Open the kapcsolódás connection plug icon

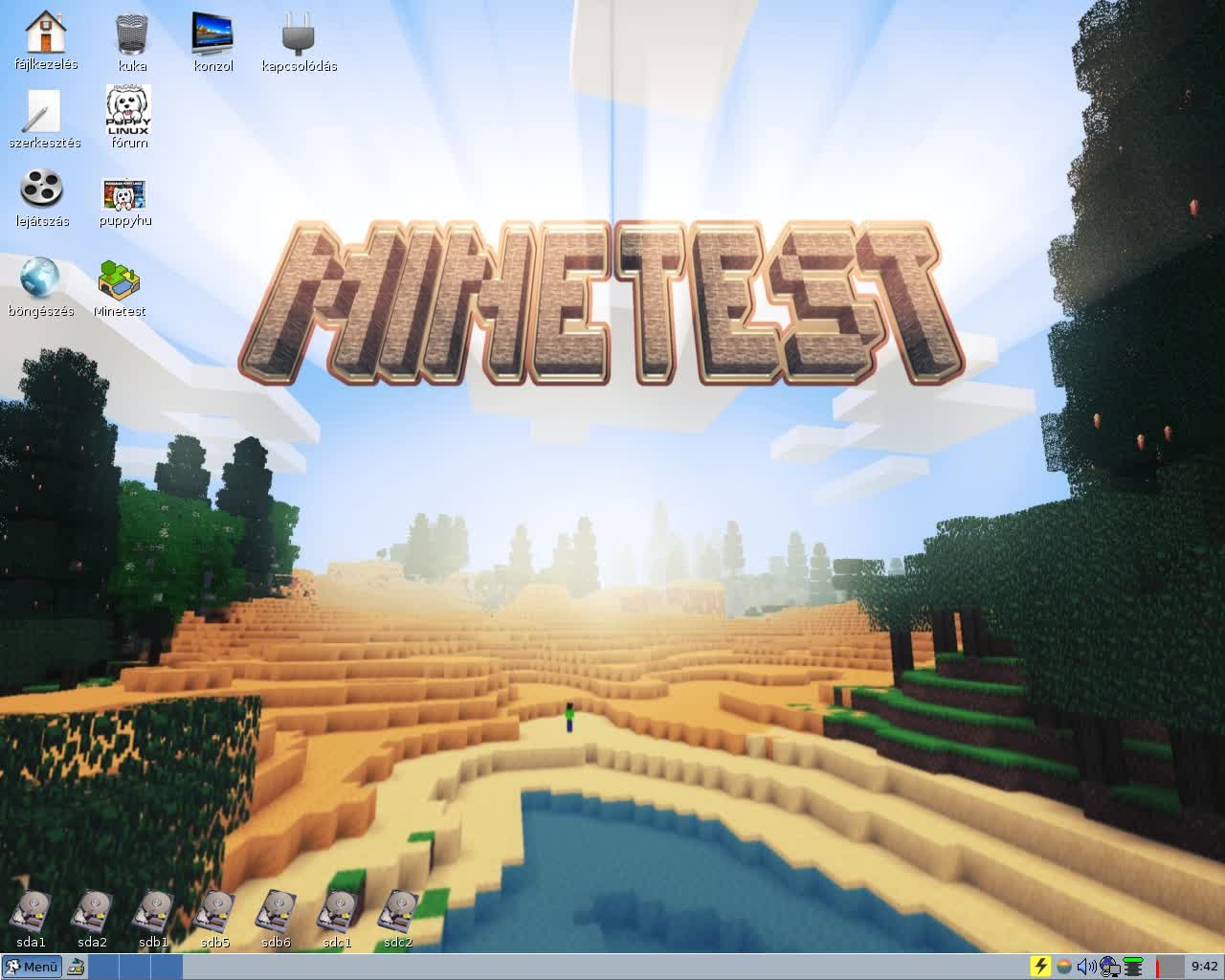pyautogui.click(x=299, y=33)
